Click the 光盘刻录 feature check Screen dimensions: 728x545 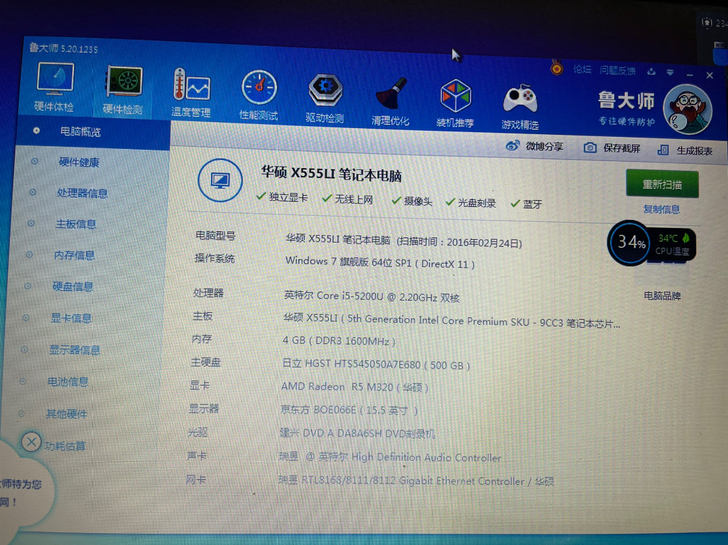[471, 202]
